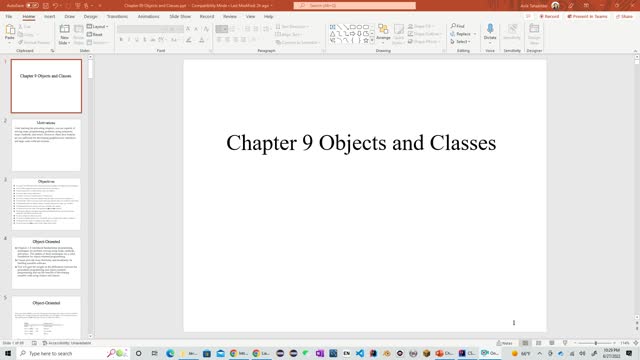Open Visual Studio Code from taskbar
Image resolution: width=640 pixels, height=360 pixels.
[x=360, y=353]
